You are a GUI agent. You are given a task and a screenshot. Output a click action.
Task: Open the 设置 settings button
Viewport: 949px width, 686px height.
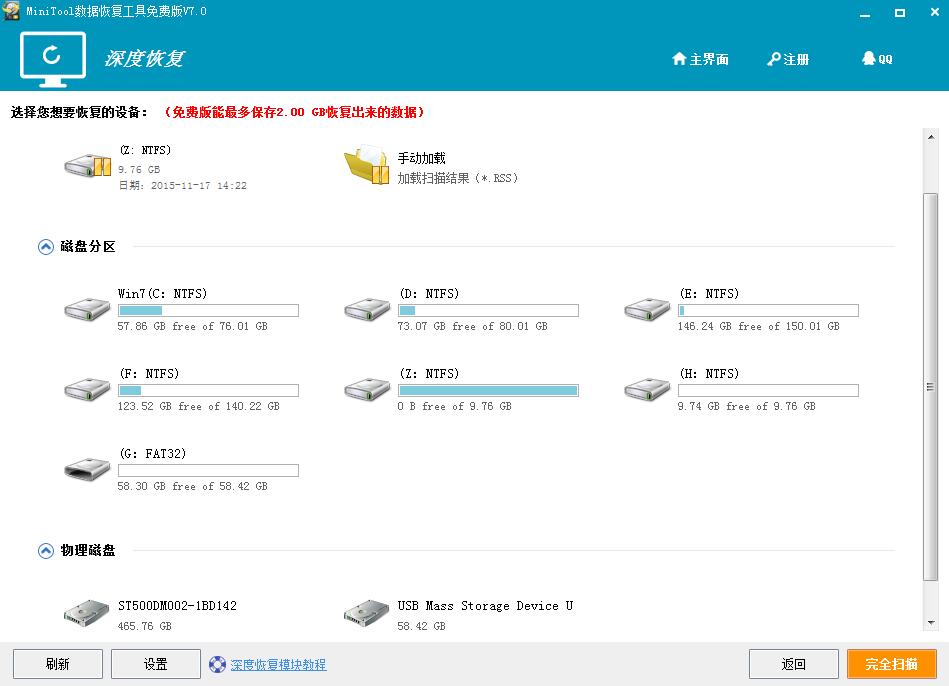(156, 664)
